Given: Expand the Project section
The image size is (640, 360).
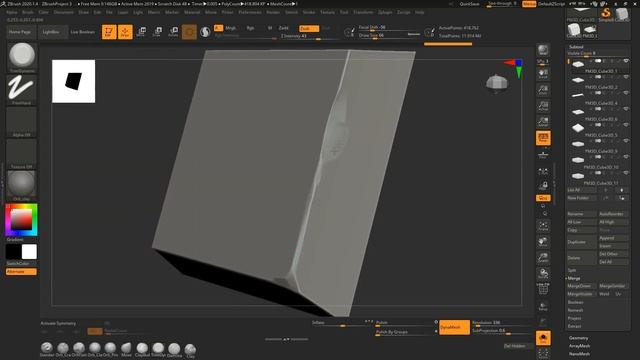Looking at the screenshot, I should tap(574, 318).
